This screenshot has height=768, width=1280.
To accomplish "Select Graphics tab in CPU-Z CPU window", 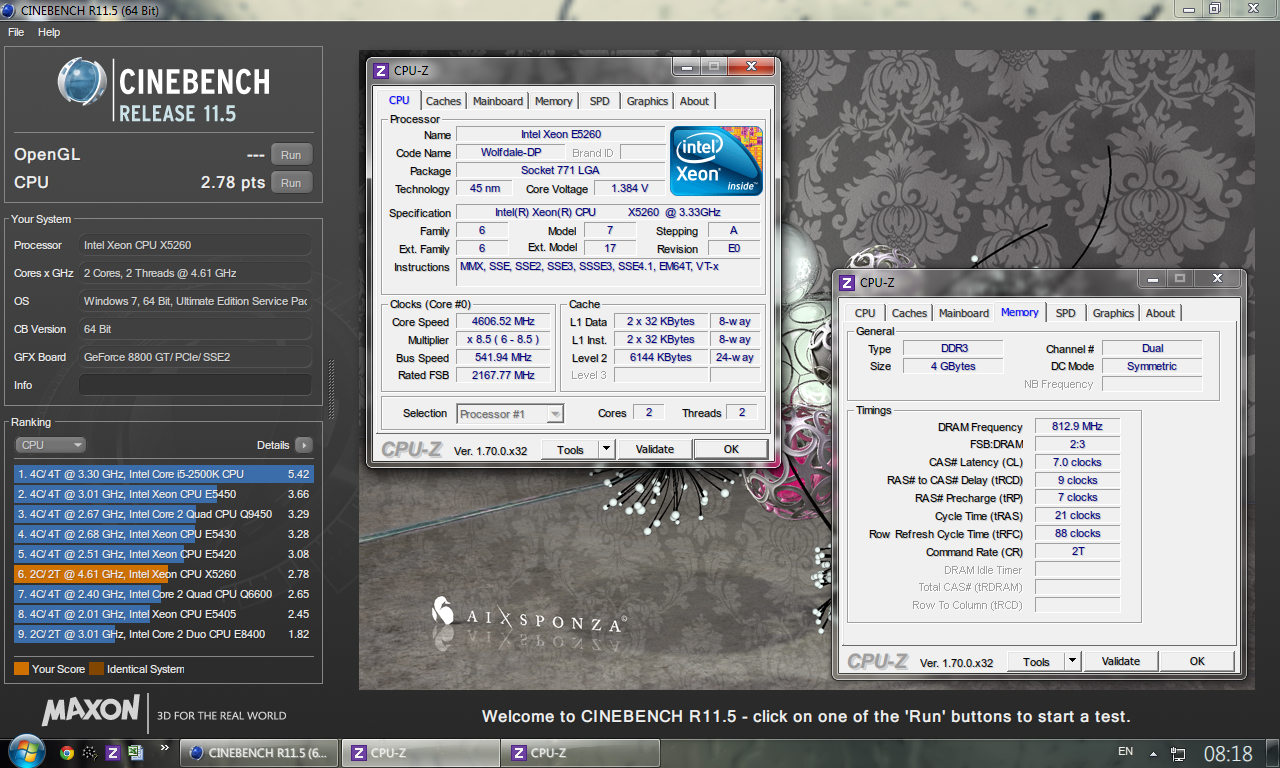I will 647,101.
